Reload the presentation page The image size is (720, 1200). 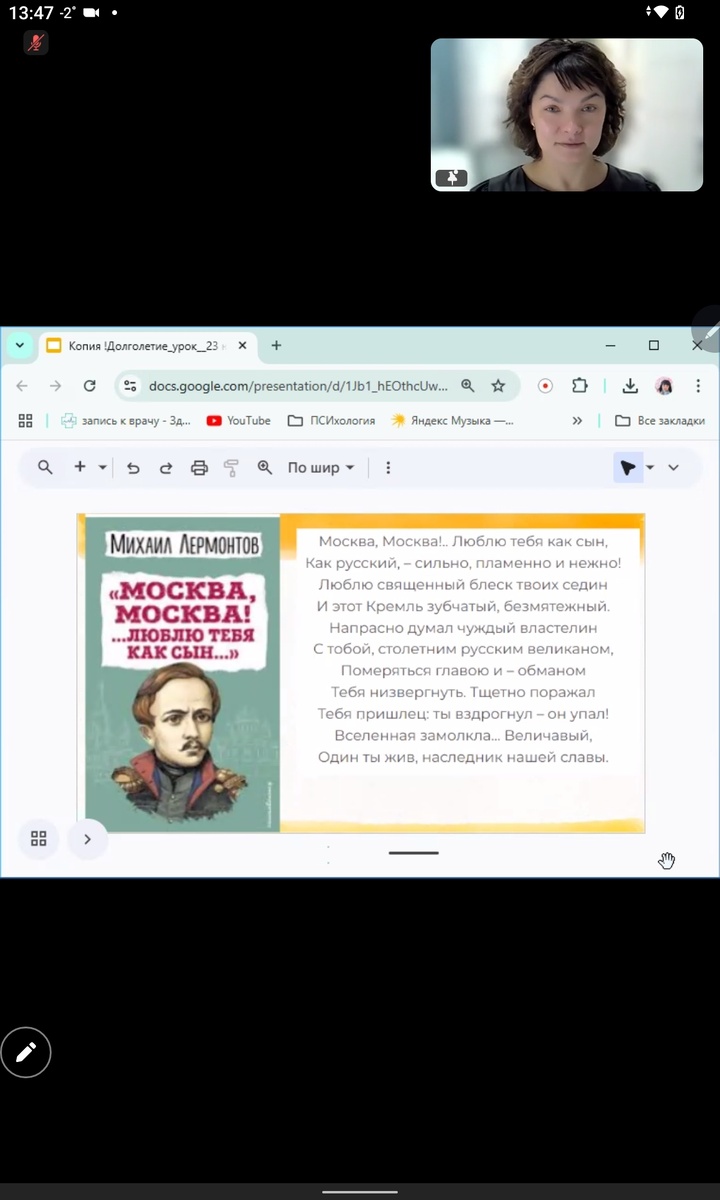(x=90, y=386)
